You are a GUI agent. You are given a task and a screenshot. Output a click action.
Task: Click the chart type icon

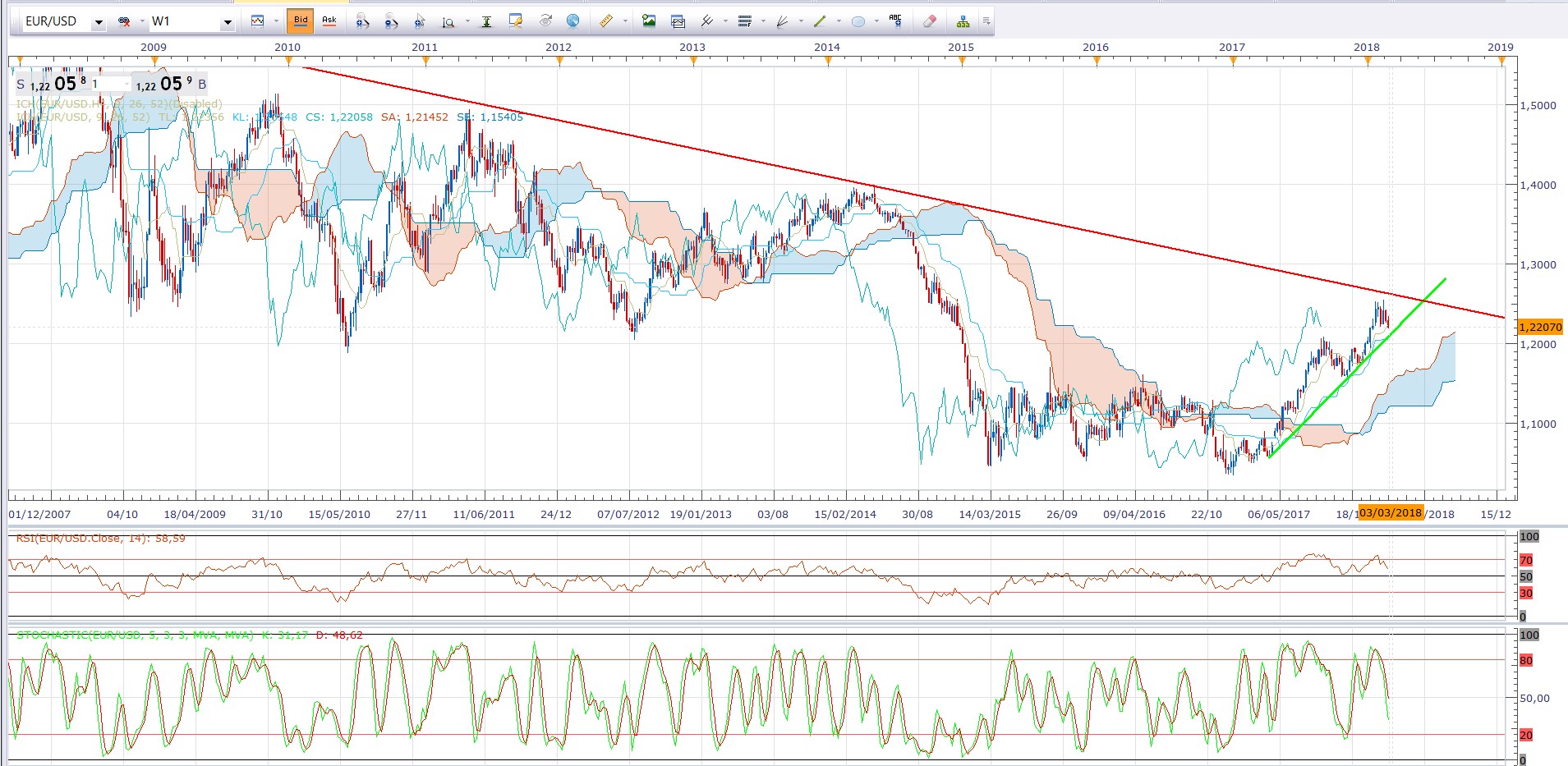click(x=258, y=21)
